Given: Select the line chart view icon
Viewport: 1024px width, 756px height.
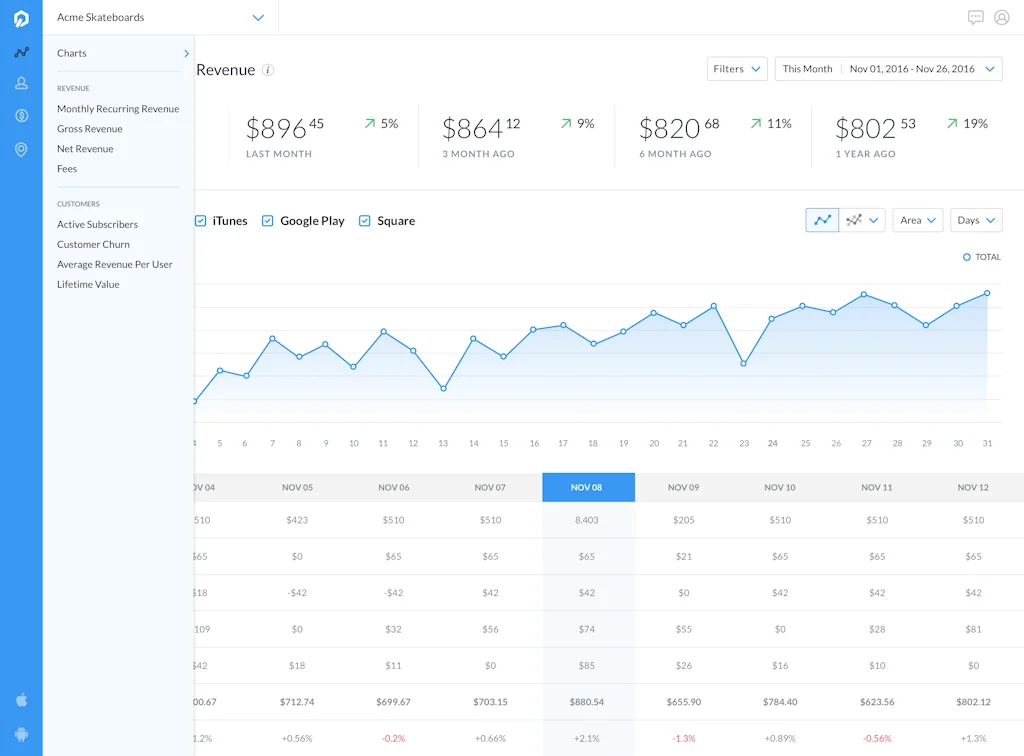Looking at the screenshot, I should [x=822, y=220].
